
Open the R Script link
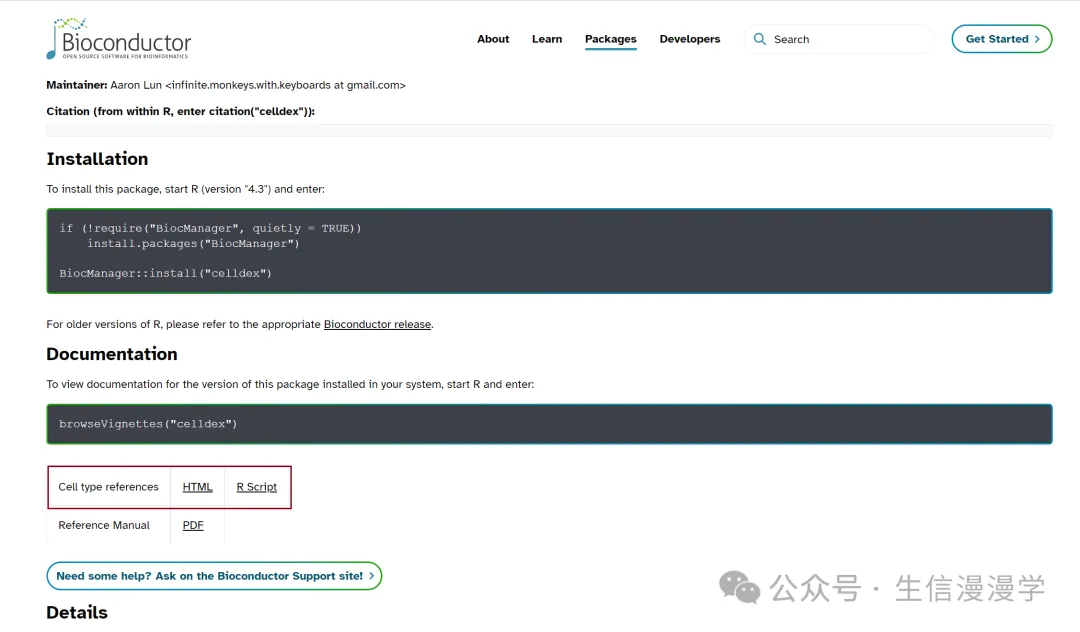point(257,487)
